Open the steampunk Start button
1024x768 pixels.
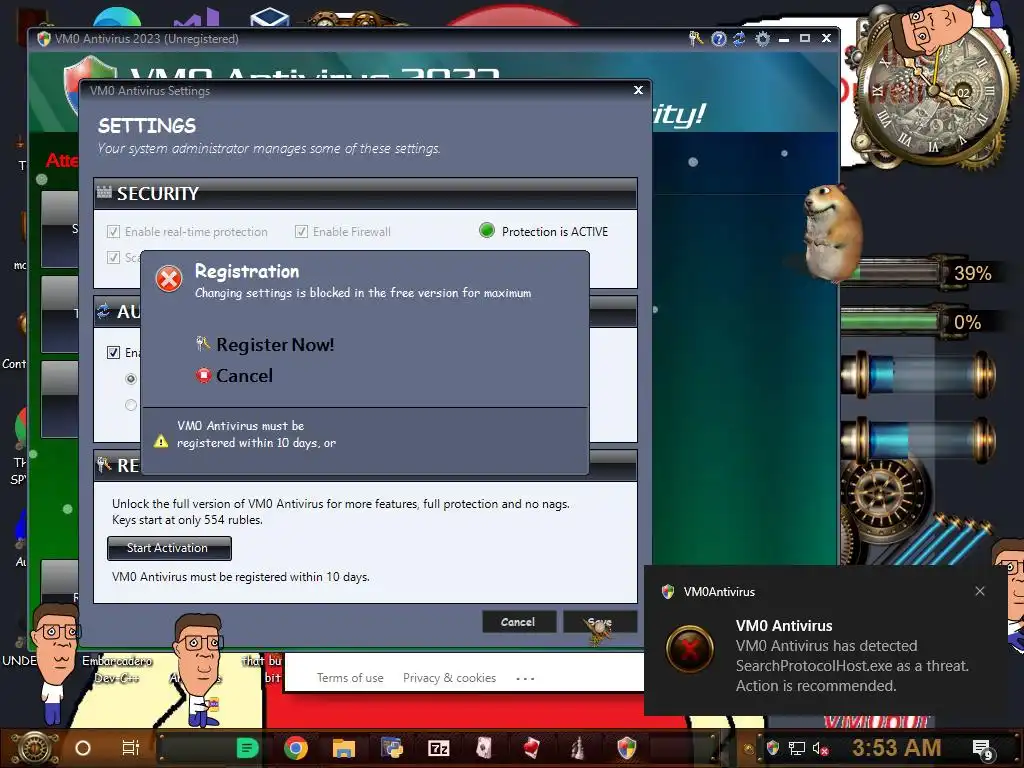35,748
